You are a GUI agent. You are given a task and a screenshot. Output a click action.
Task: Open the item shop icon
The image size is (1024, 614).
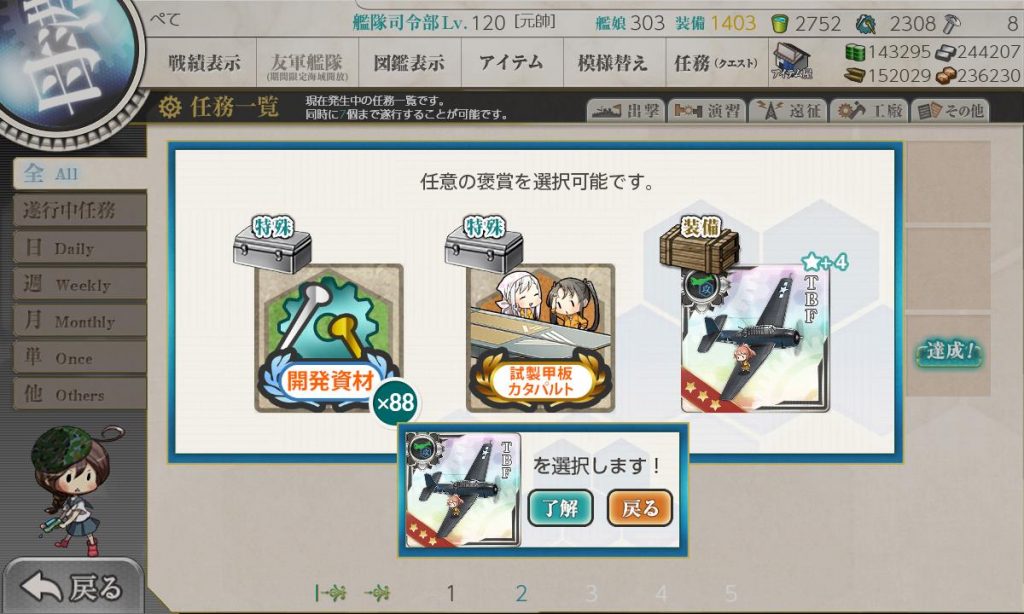792,61
